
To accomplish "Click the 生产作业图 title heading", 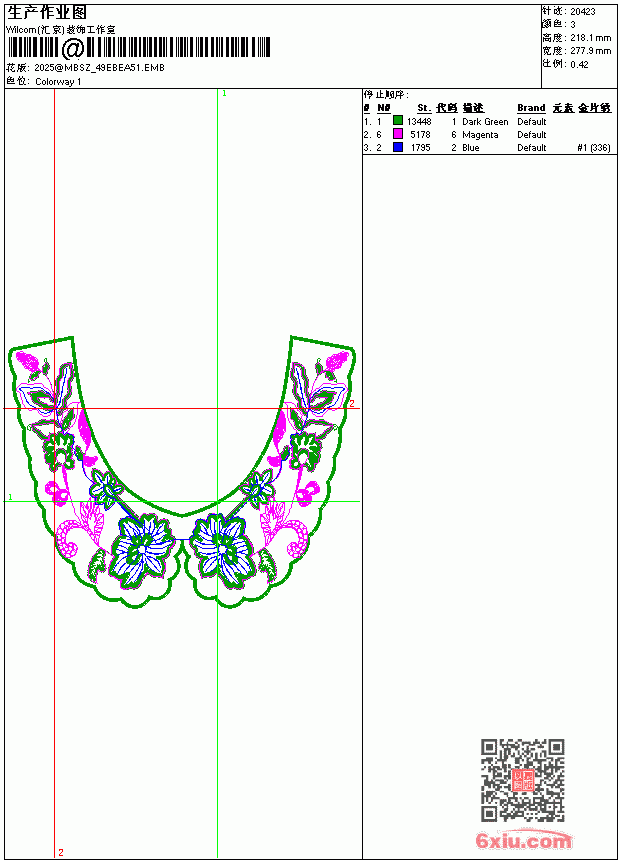I will [x=47, y=13].
